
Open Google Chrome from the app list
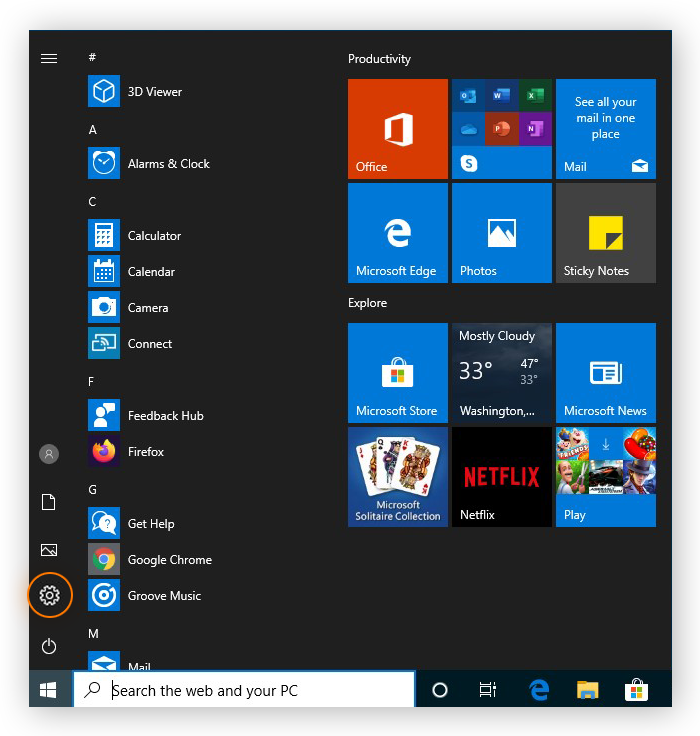coord(169,560)
